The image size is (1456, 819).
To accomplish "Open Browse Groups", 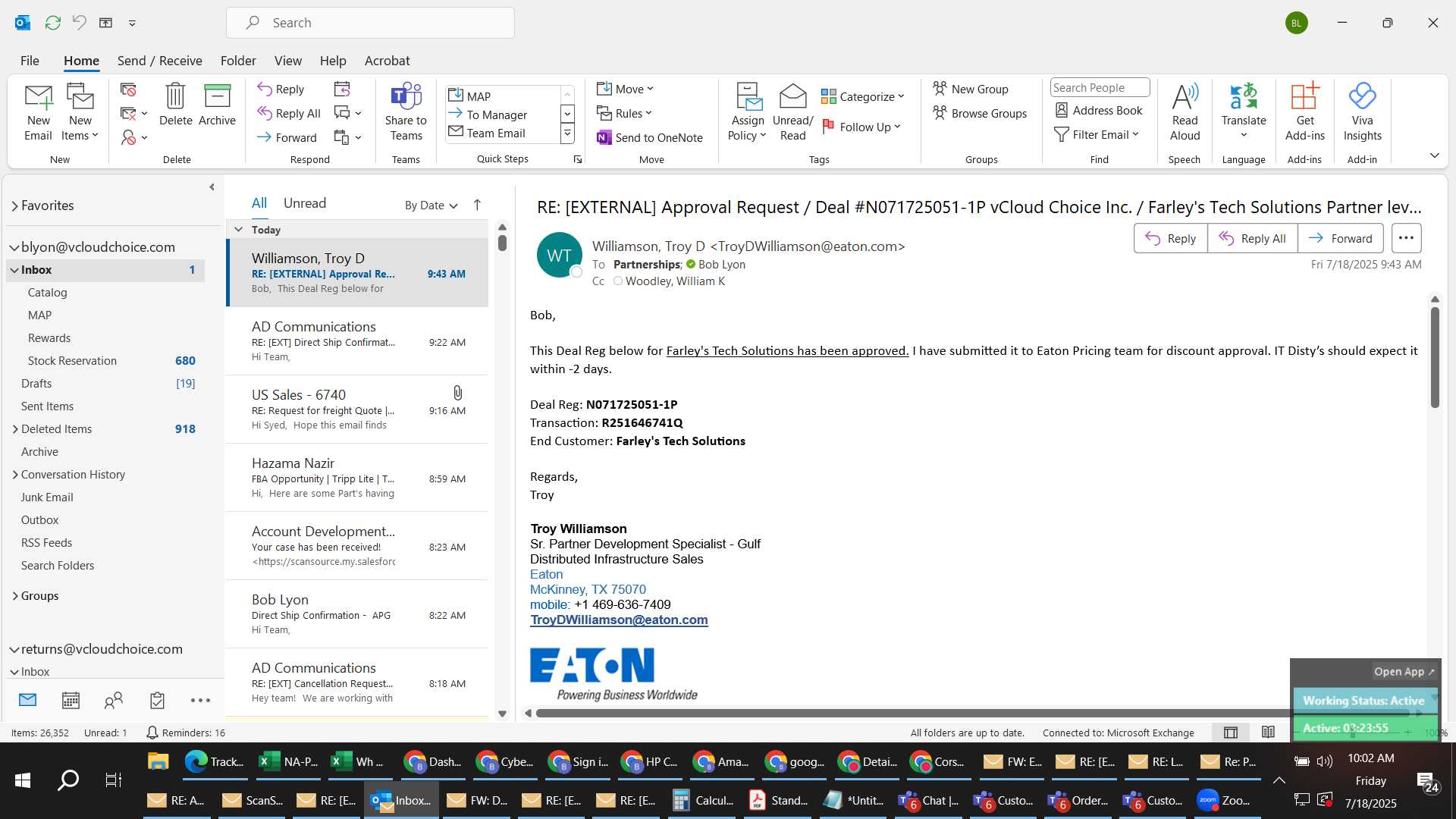I will [x=980, y=113].
